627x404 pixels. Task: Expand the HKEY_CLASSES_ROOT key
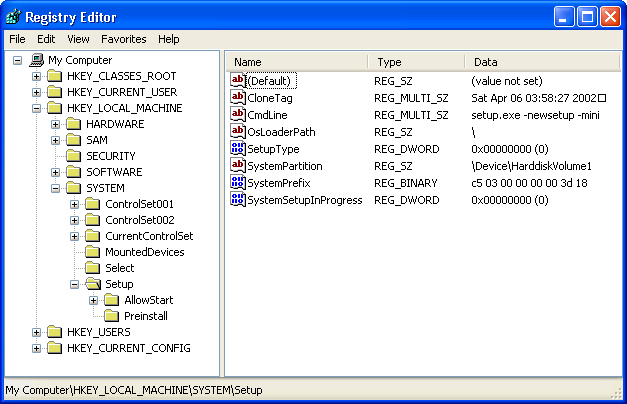pos(36,76)
